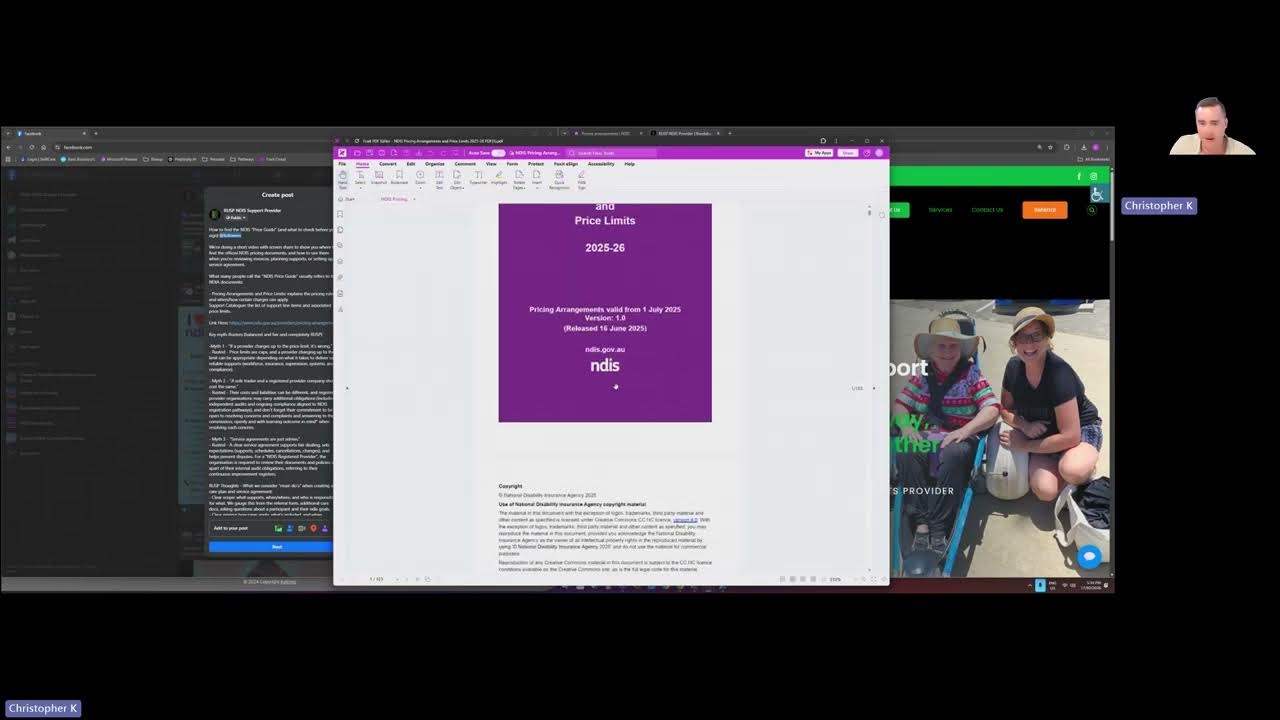1280x720 pixels.
Task: Activate the Snapshot tool
Action: click(x=379, y=178)
